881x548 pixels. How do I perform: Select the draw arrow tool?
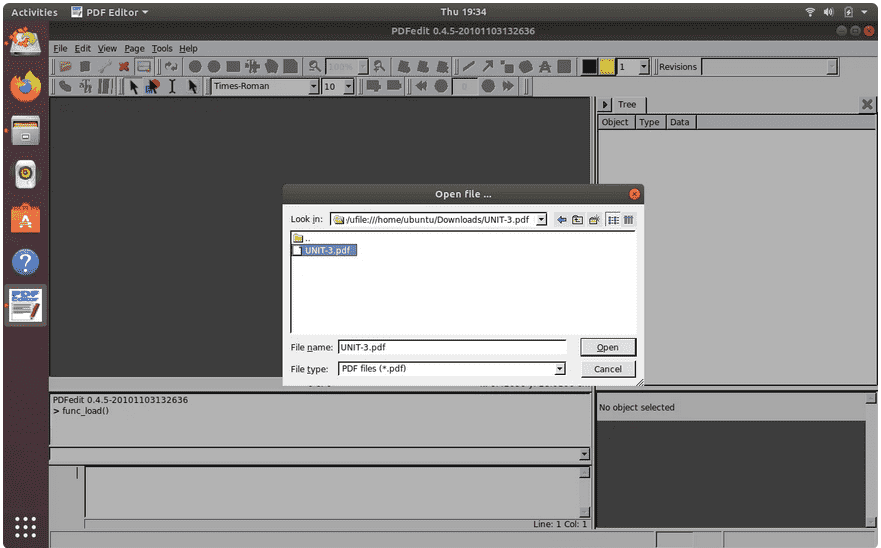[x=487, y=66]
